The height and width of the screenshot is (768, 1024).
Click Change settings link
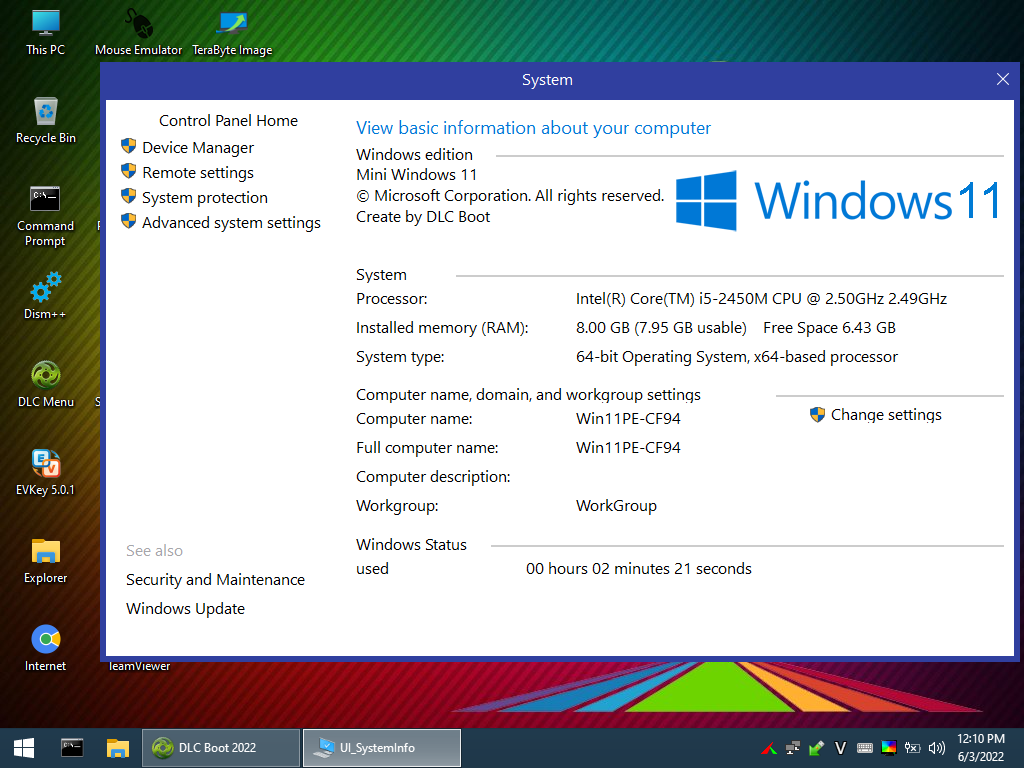pyautogui.click(x=886, y=415)
